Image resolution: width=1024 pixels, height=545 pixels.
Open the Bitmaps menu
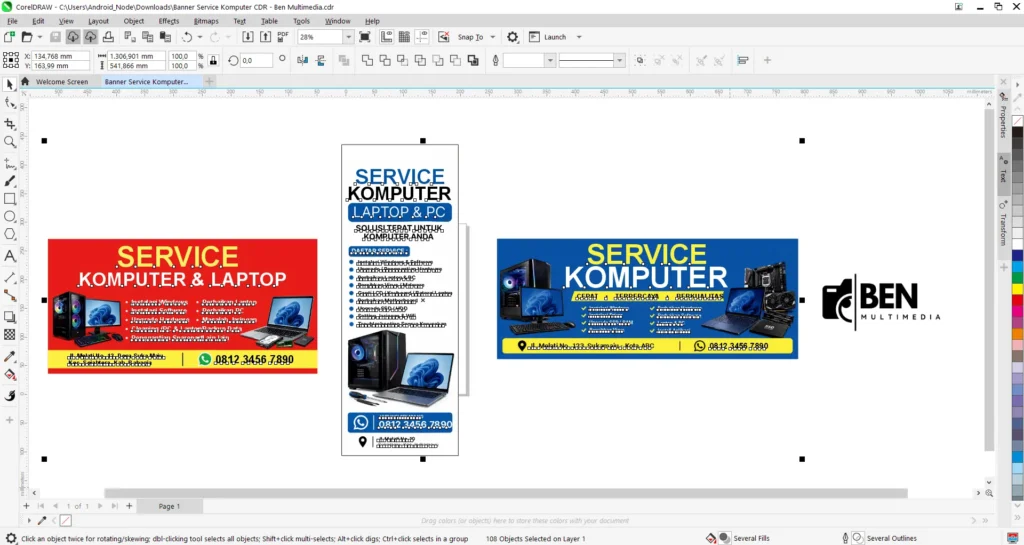tap(206, 21)
